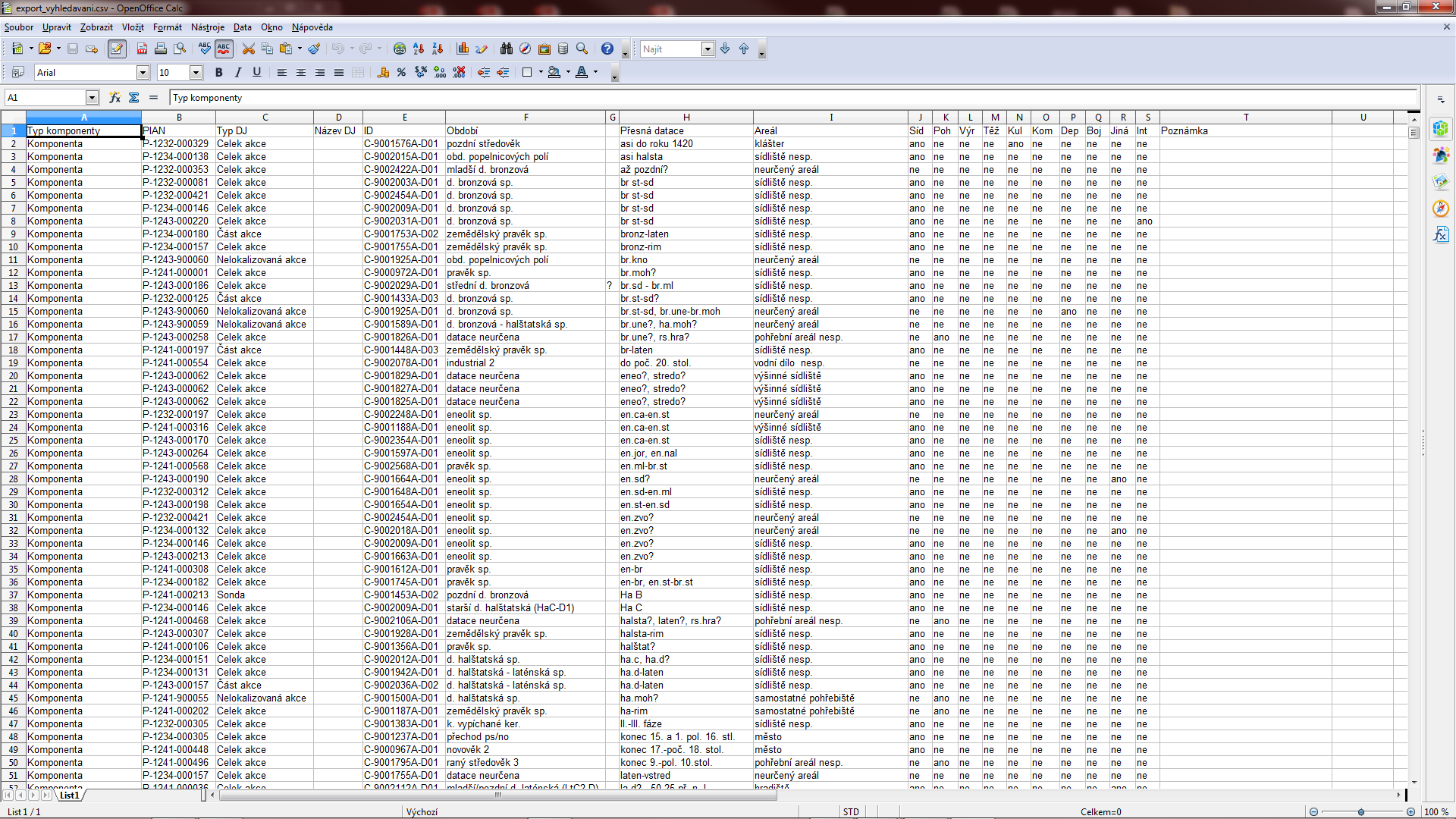The width and height of the screenshot is (1456, 819).
Task: Open the Zobrazit menu
Action: pyautogui.click(x=96, y=27)
